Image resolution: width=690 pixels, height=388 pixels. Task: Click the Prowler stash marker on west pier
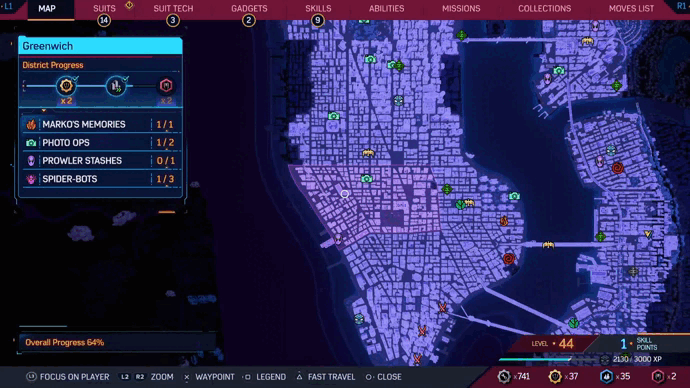click(x=338, y=239)
